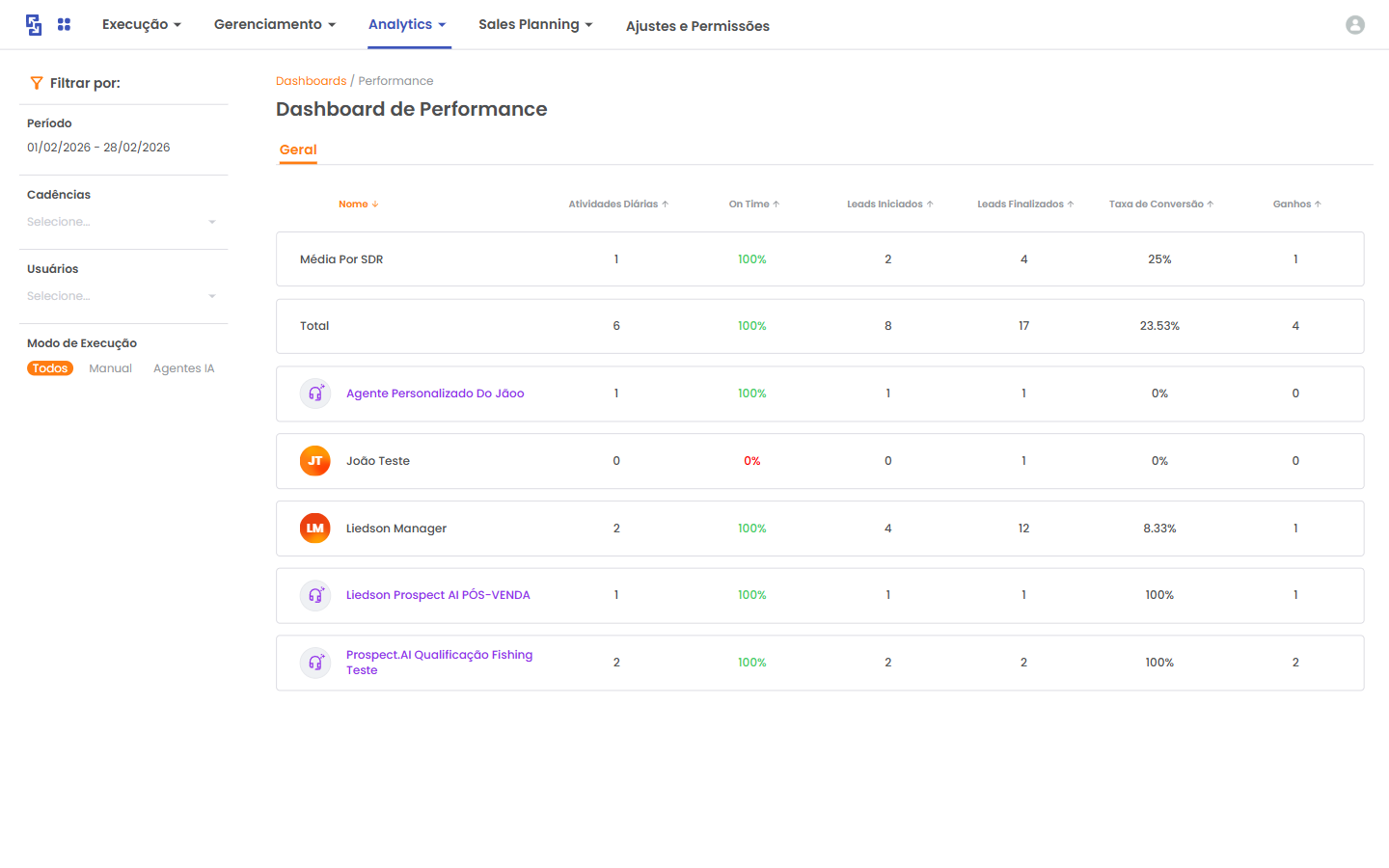This screenshot has width=1389, height=868.
Task: Sort by On Time column
Action: 754,204
